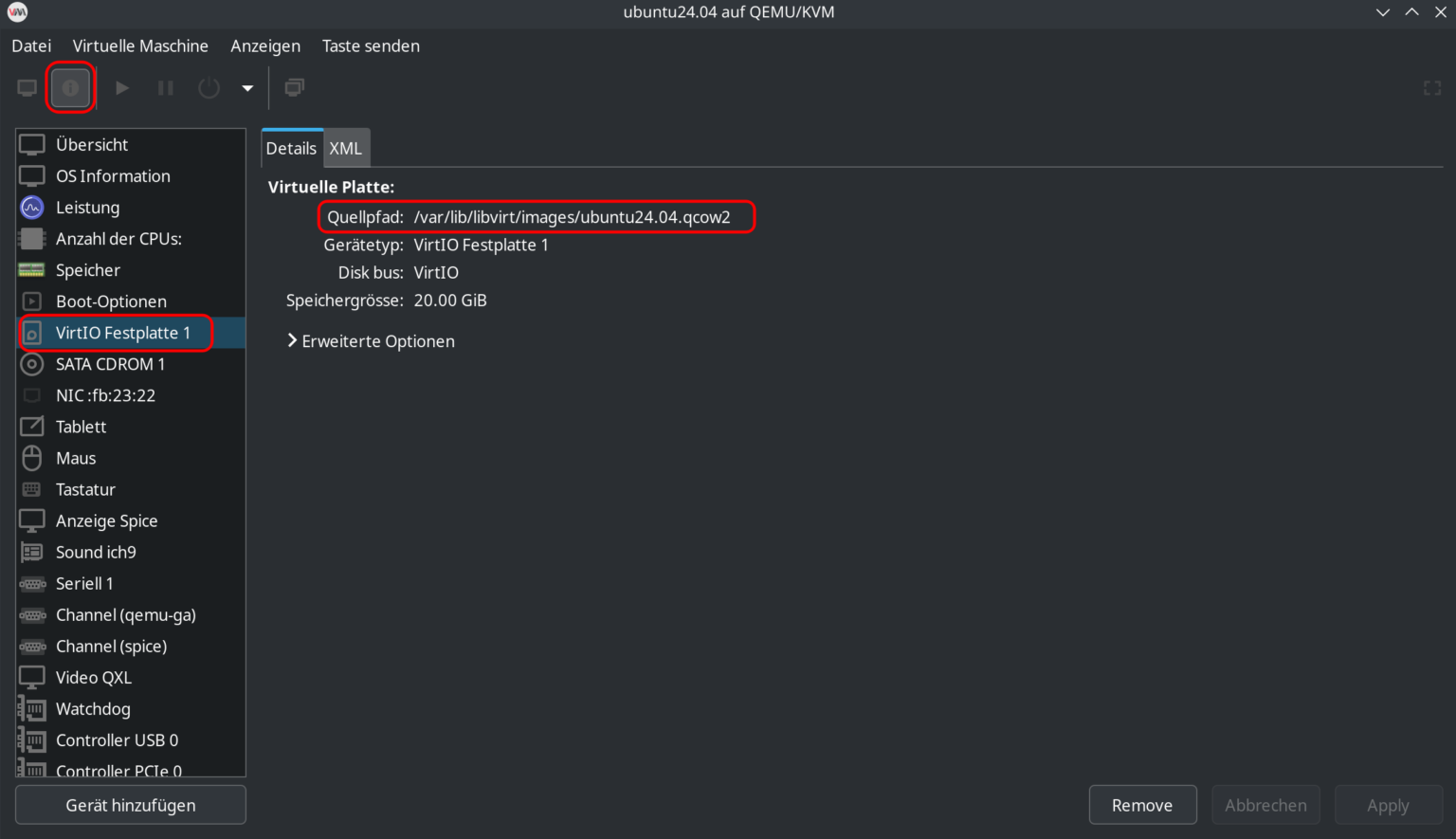This screenshot has width=1456, height=839.
Task: Pause the virtual machine
Action: pos(165,87)
